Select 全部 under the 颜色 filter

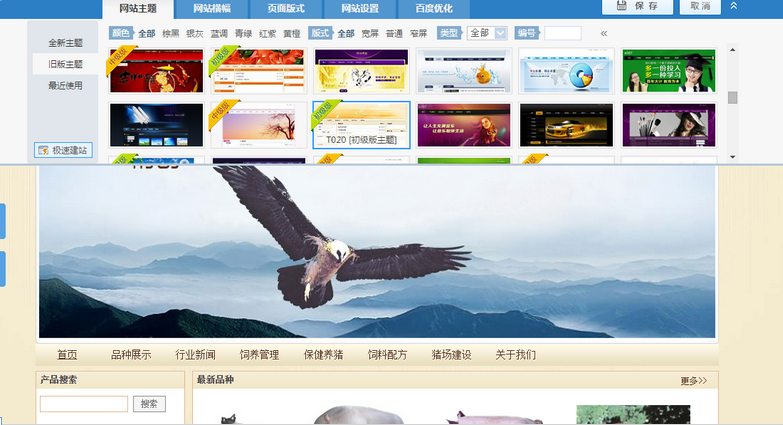tap(147, 33)
